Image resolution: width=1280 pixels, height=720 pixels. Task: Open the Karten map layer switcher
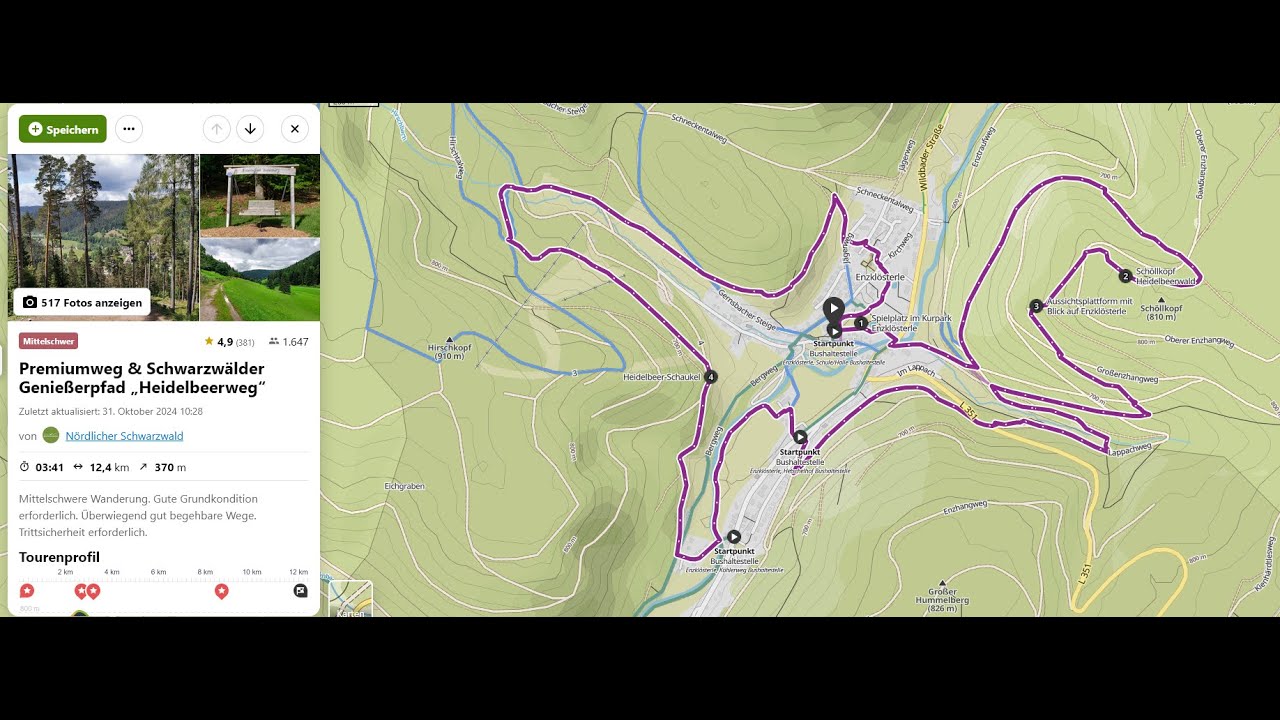pos(350,599)
